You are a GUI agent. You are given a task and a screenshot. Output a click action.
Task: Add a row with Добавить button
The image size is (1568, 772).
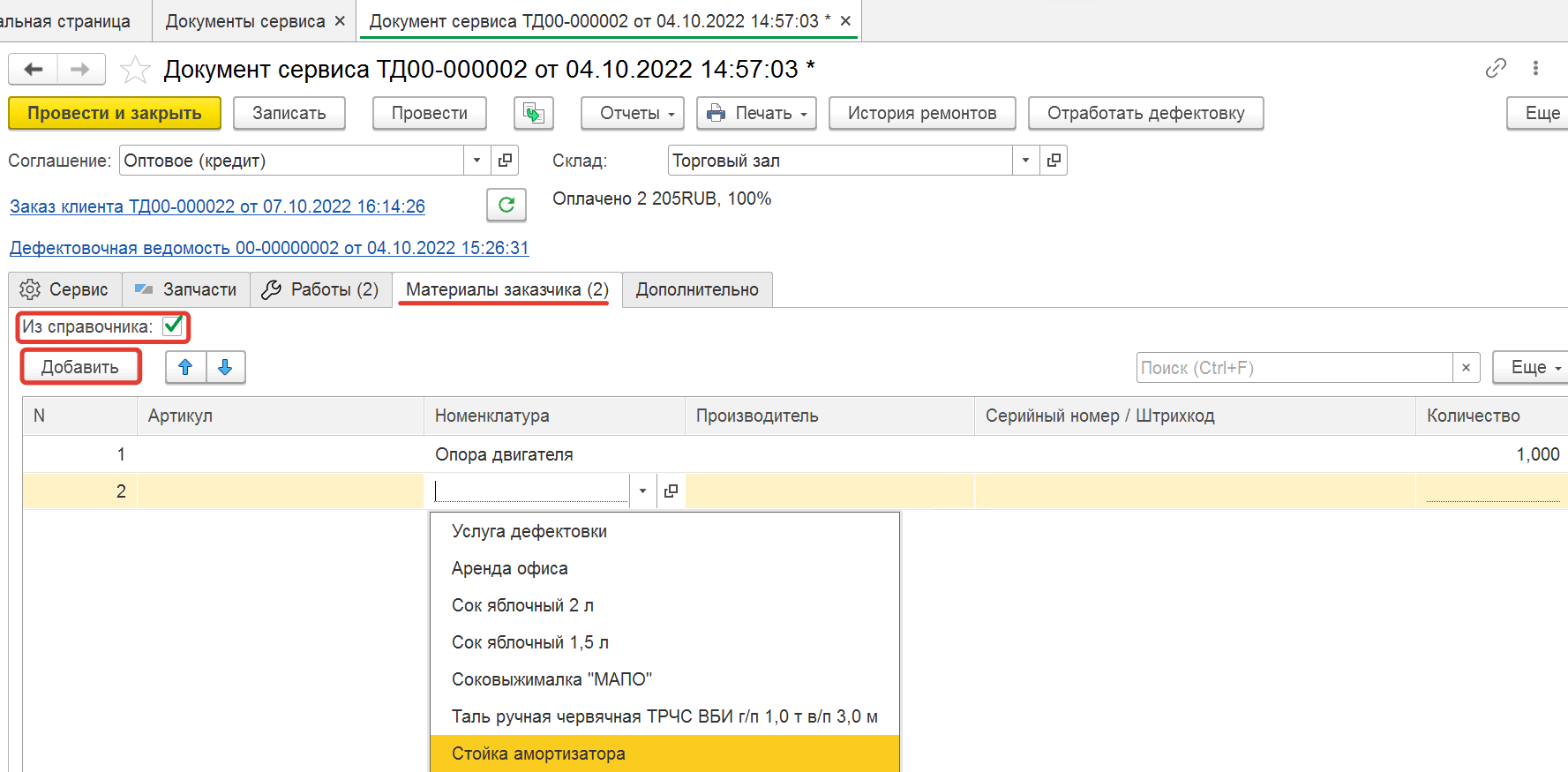[x=80, y=367]
